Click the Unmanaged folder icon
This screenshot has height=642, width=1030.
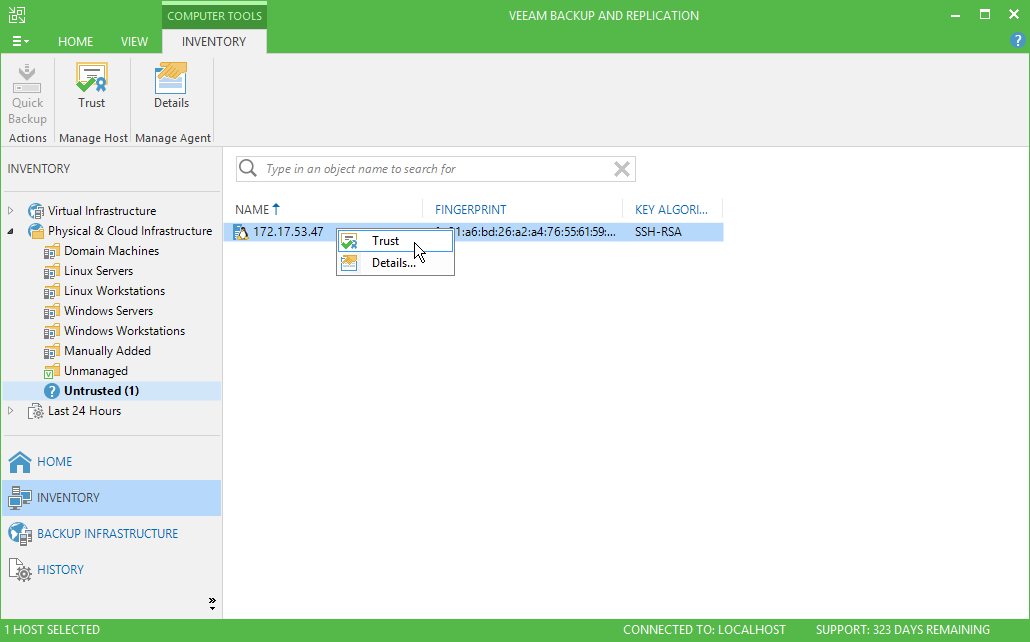pos(52,371)
